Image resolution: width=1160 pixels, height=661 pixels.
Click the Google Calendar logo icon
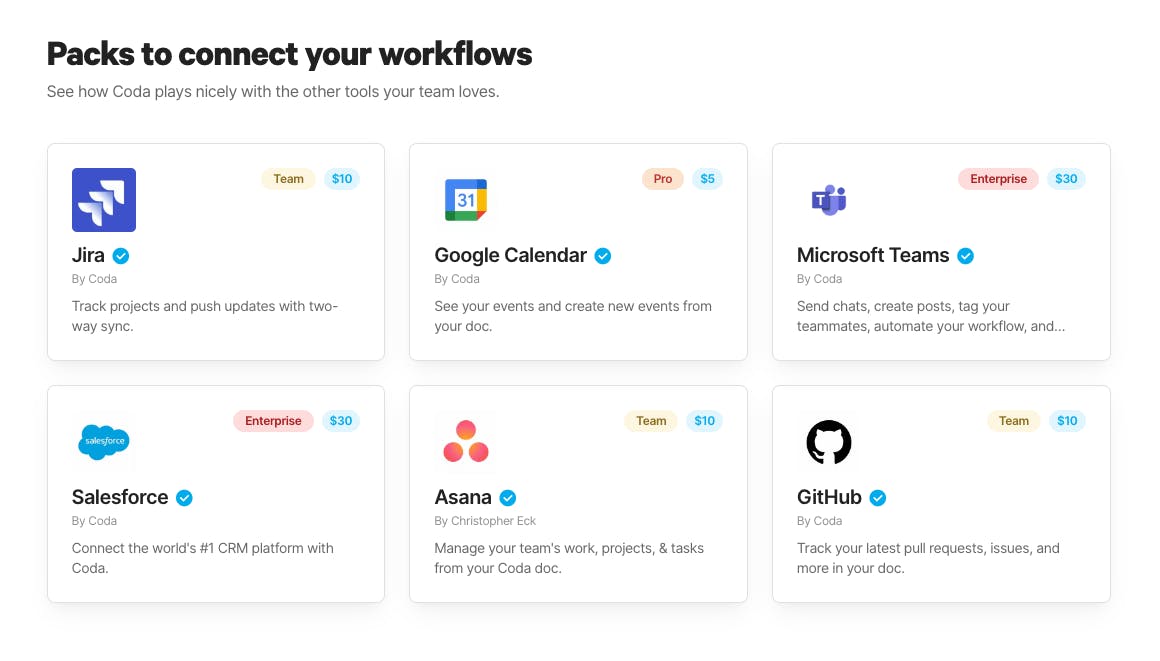coord(466,200)
